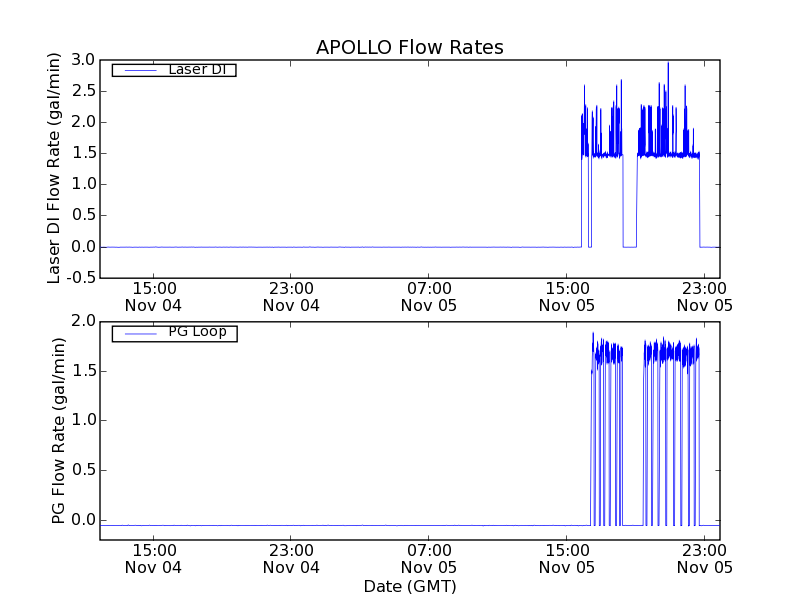800x600 pixels.
Task: Click top plot's "07:00 Nov 05" date label
Action: 429,297
